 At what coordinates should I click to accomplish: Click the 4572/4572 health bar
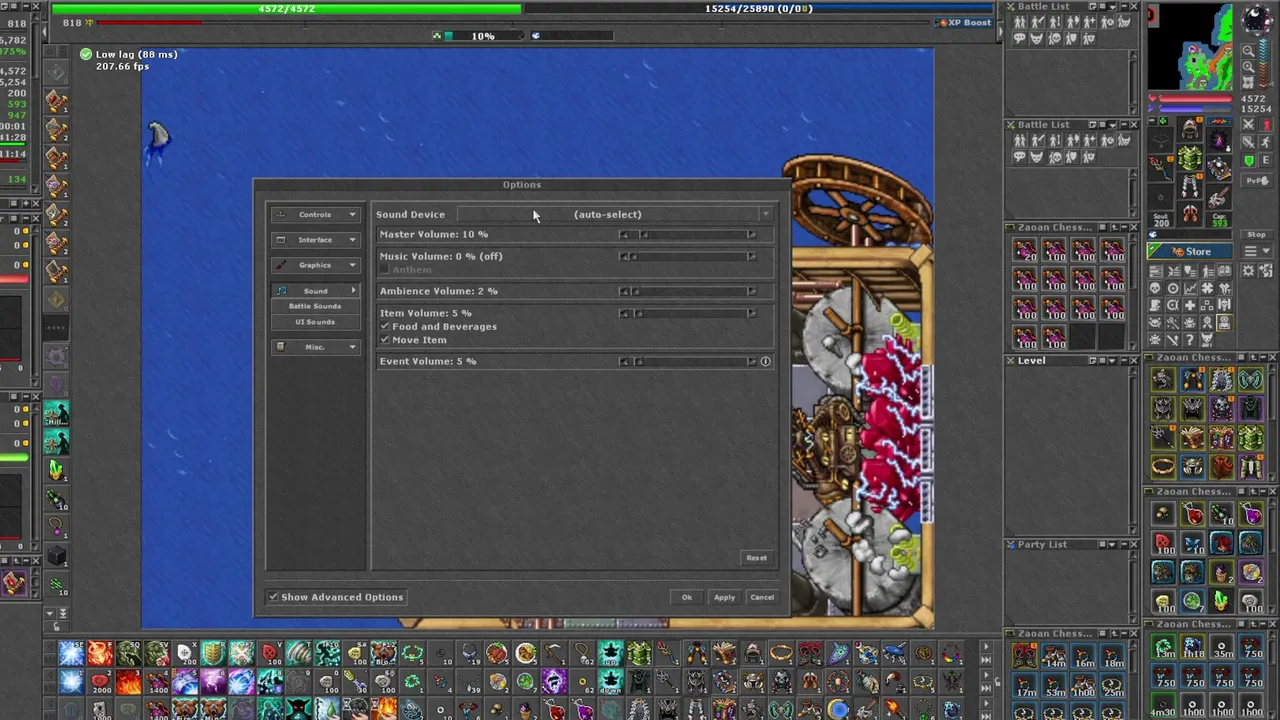[x=287, y=9]
